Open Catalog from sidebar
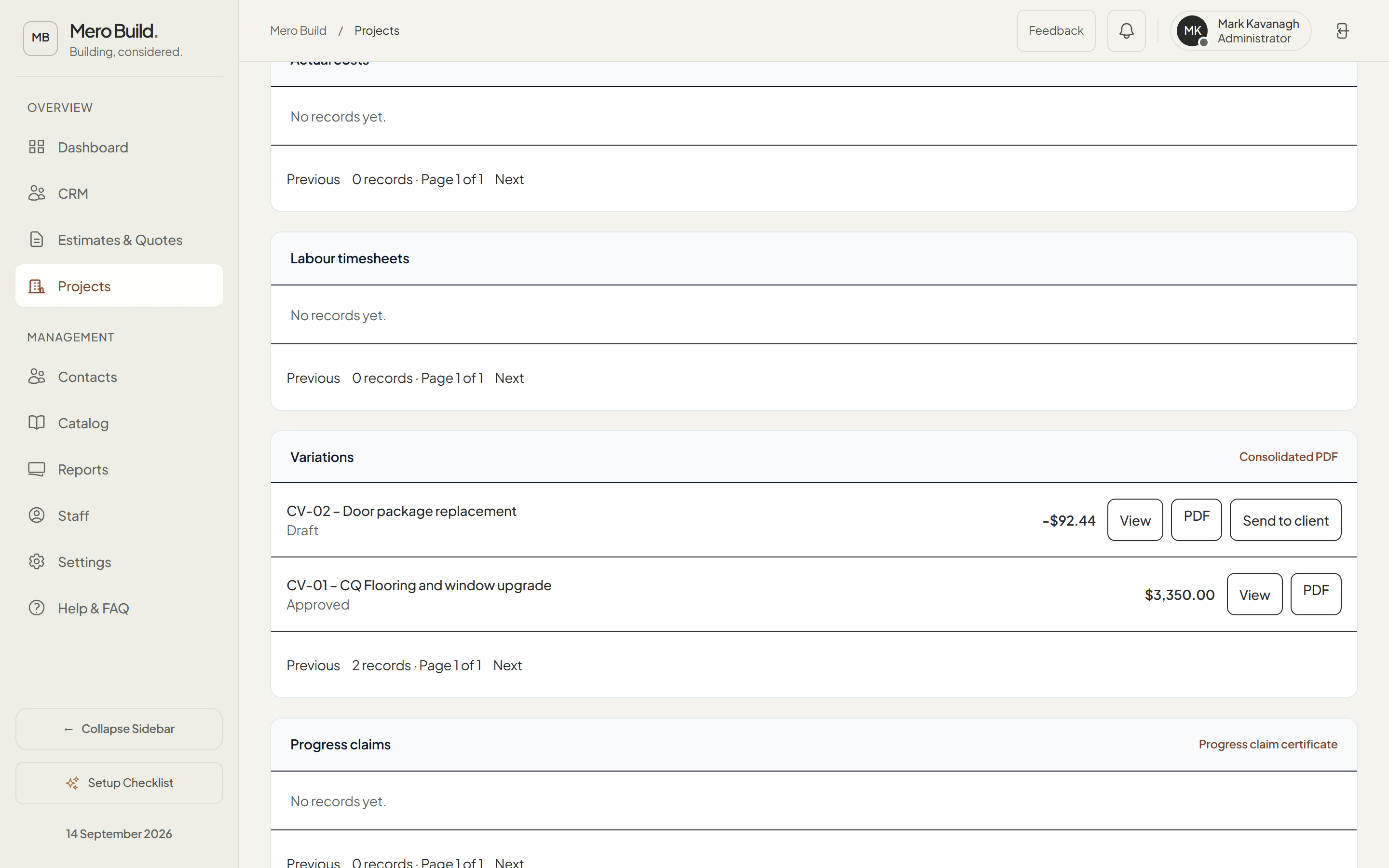Image resolution: width=1389 pixels, height=868 pixels. tap(119, 423)
